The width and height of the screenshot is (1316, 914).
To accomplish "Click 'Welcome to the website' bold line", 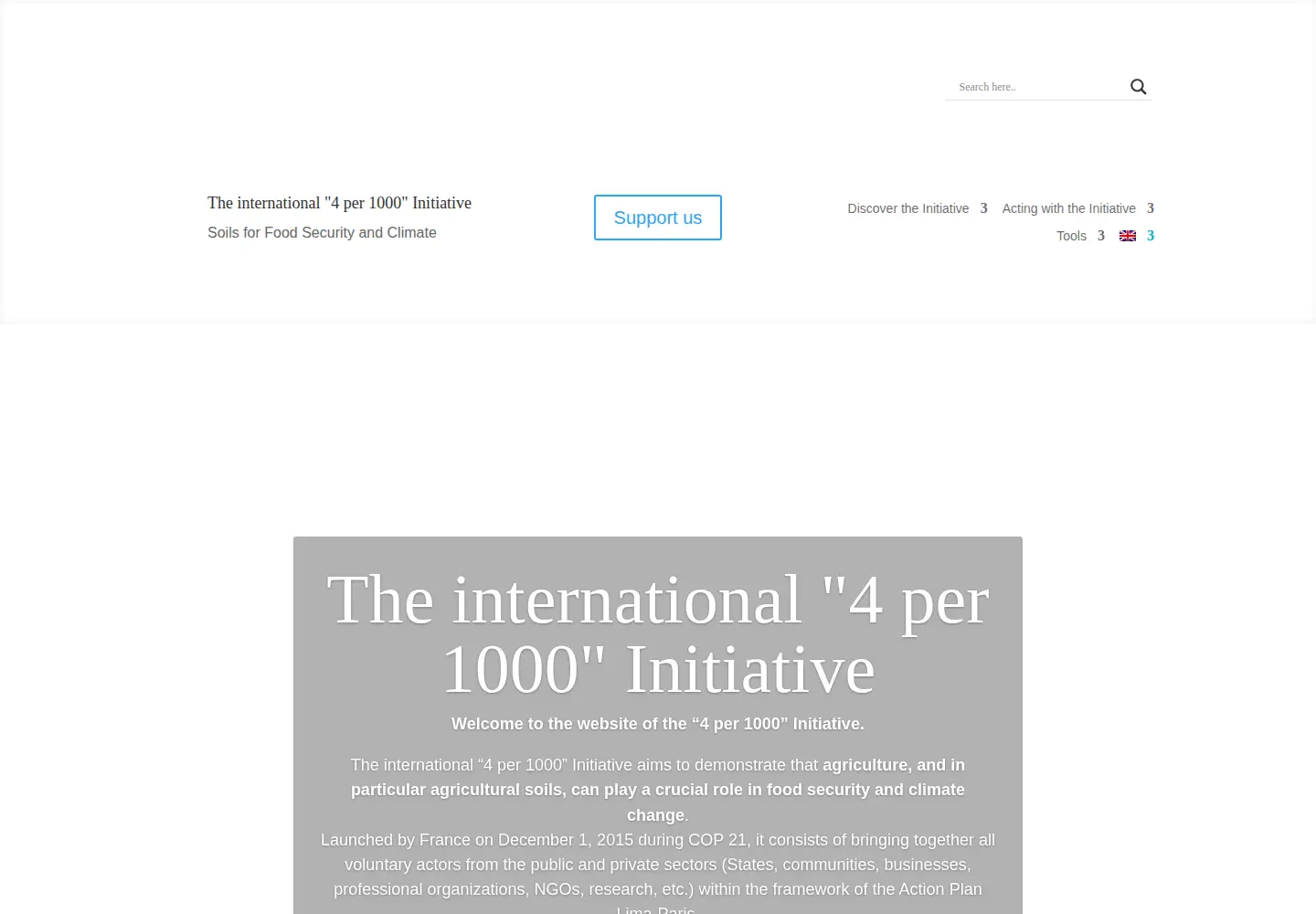I will point(658,724).
